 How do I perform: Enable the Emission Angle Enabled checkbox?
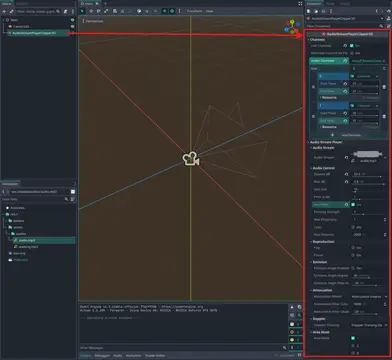(x=353, y=268)
